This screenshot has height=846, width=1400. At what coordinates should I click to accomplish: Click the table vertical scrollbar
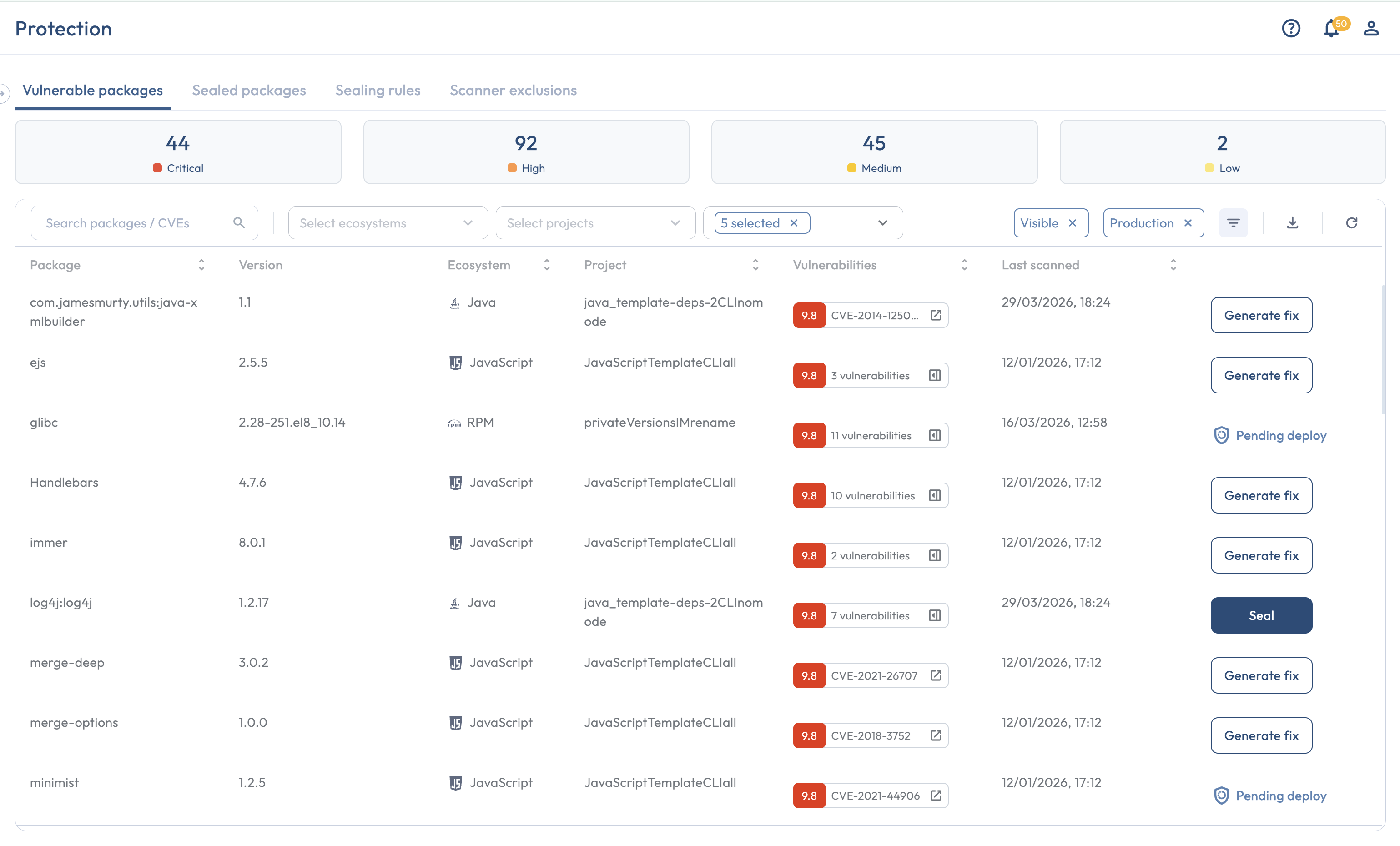pos(1384,349)
